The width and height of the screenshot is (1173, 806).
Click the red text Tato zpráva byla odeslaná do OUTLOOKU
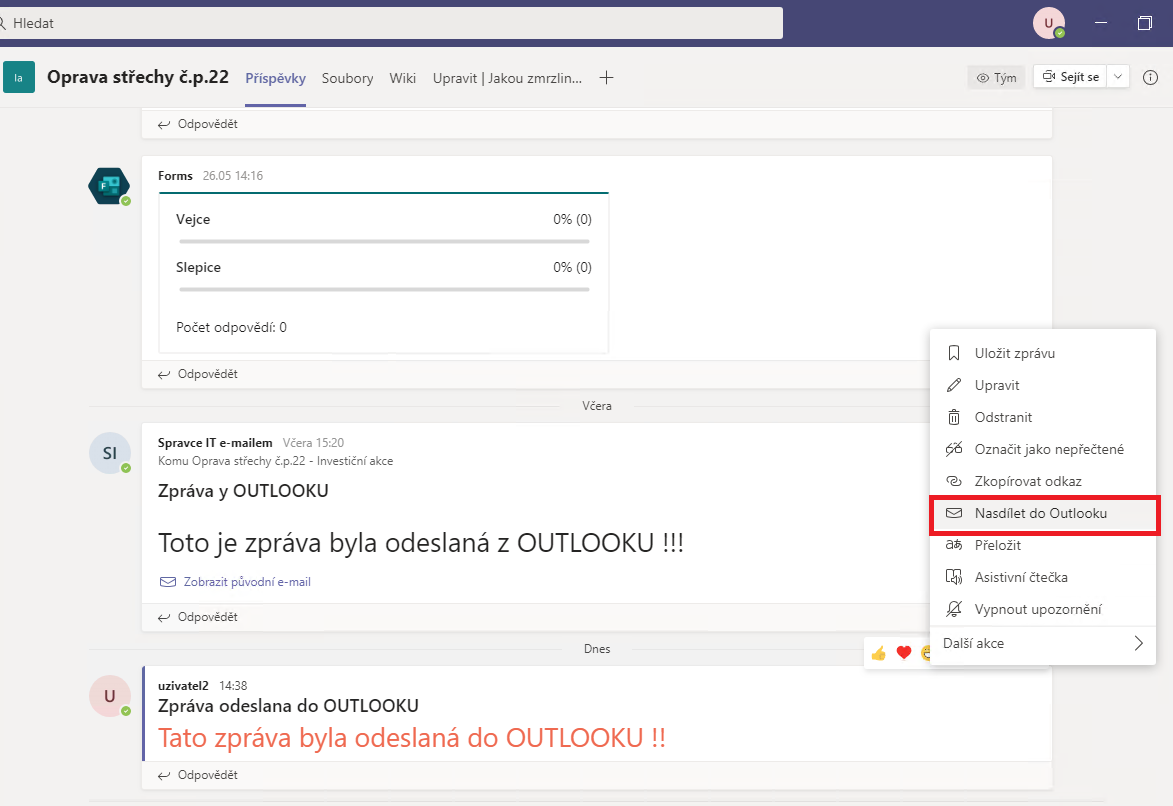point(411,738)
